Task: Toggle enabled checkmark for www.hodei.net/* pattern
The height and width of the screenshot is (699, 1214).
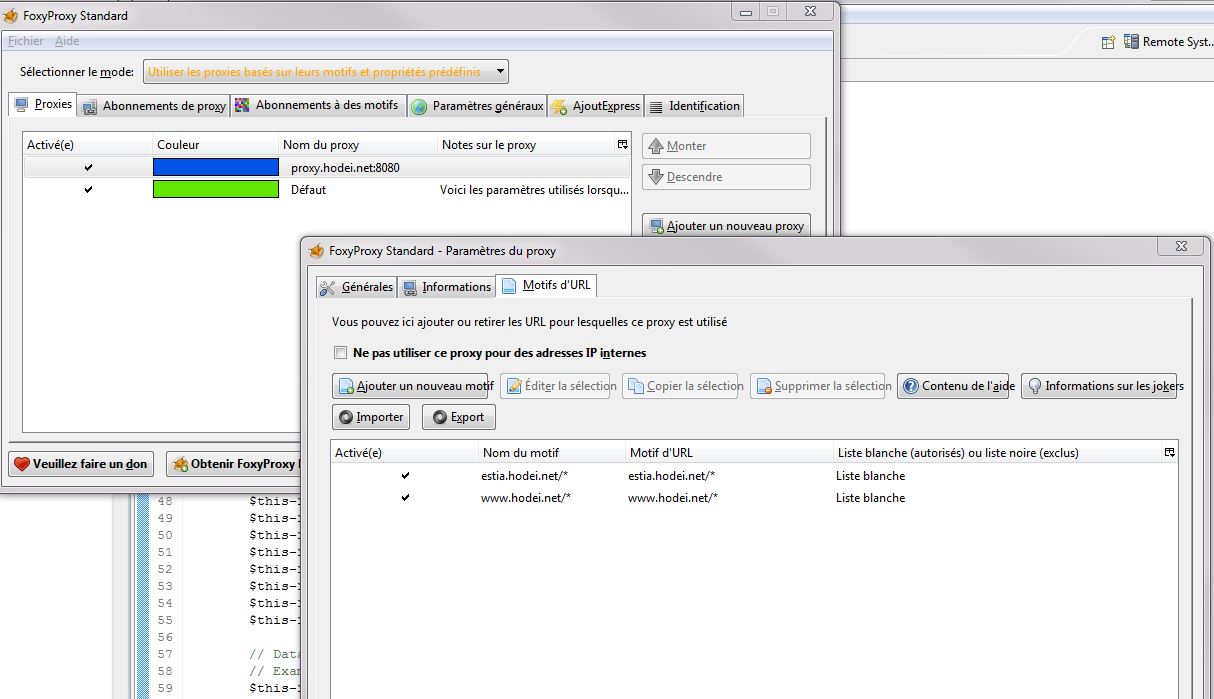Action: pyautogui.click(x=405, y=498)
